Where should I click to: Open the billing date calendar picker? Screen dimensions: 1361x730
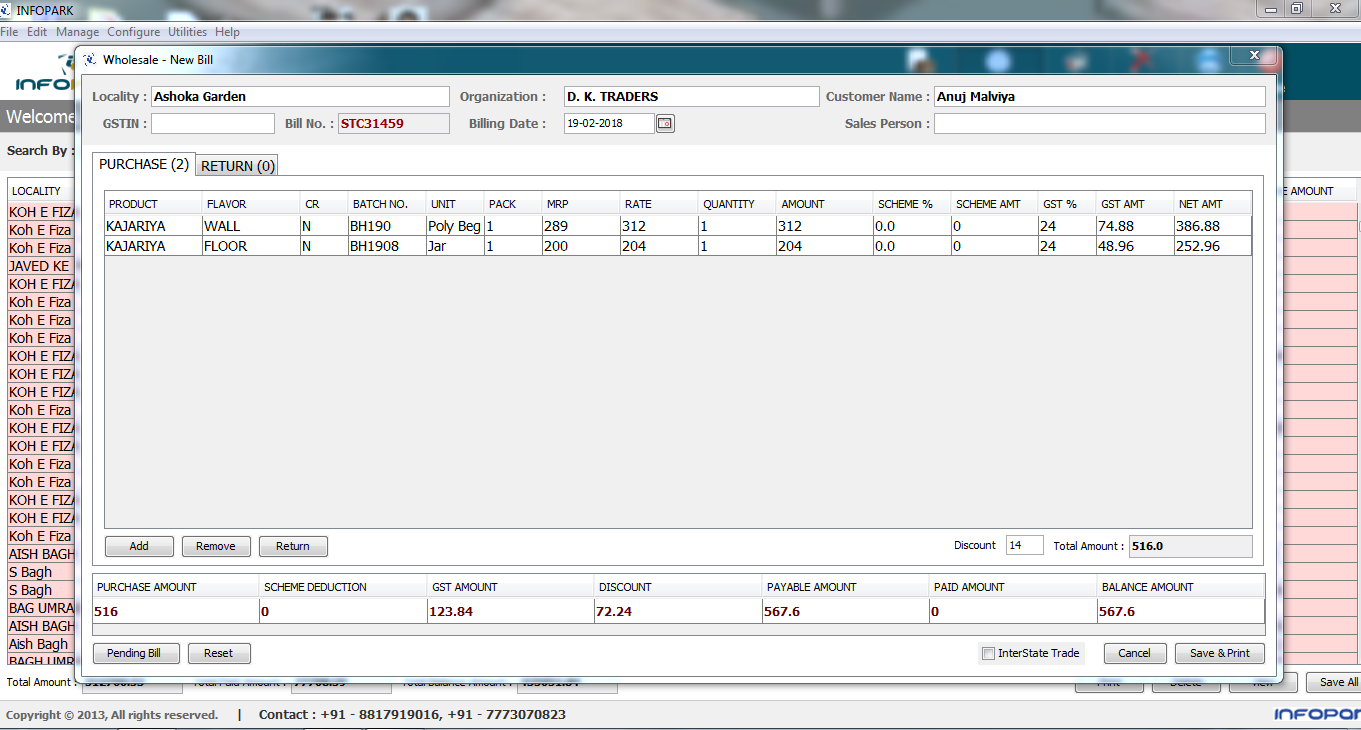[665, 124]
